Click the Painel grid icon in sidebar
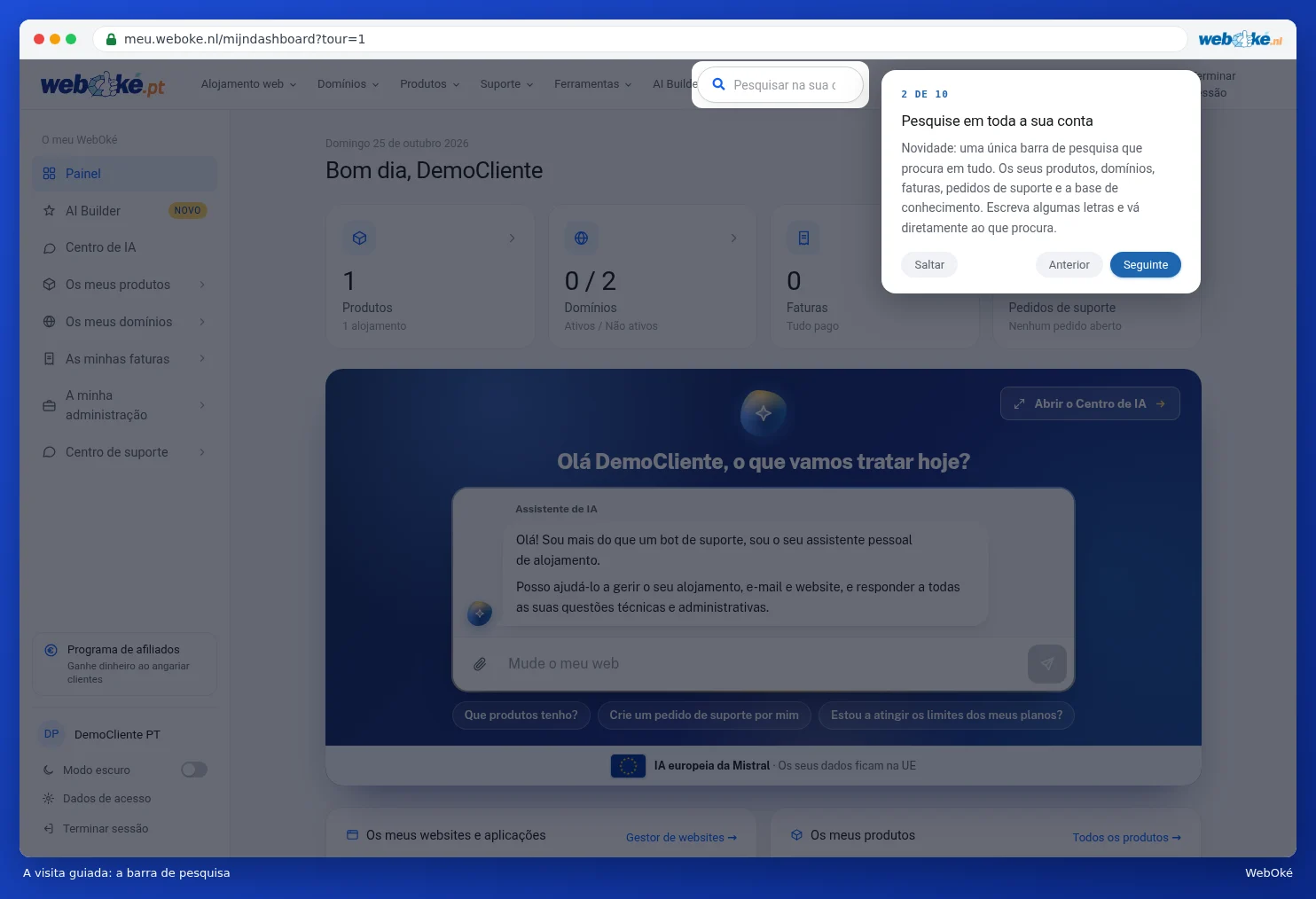The image size is (1316, 899). coord(50,174)
